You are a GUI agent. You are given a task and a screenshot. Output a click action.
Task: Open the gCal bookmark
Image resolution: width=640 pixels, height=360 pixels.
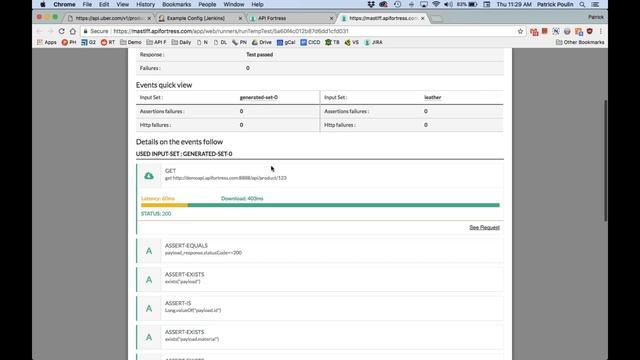point(286,42)
